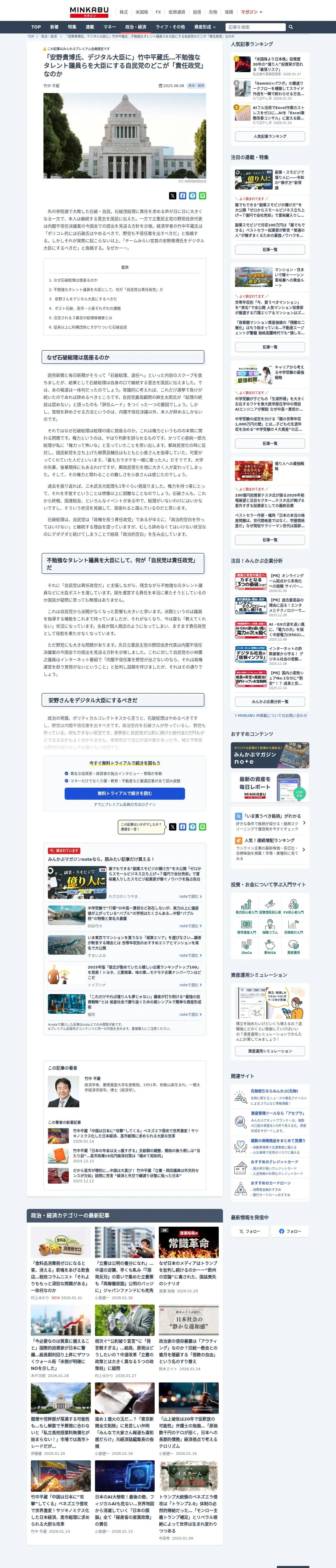Jump to contents item 6 従来以上に利権団体
Screen dimensions: 336x1568
88,327
